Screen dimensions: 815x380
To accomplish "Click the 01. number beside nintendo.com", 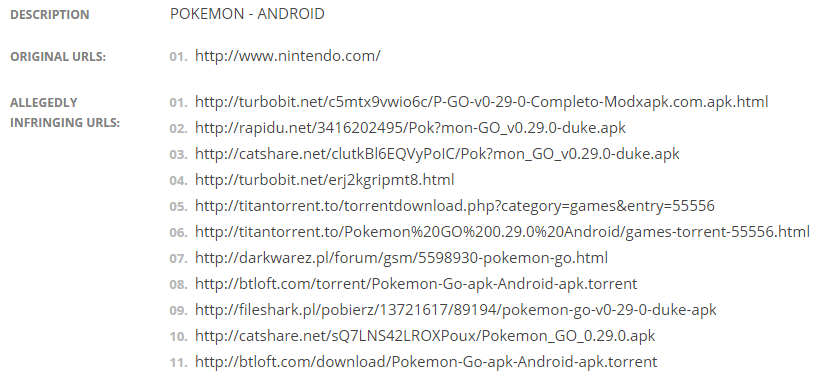I will 178,57.
